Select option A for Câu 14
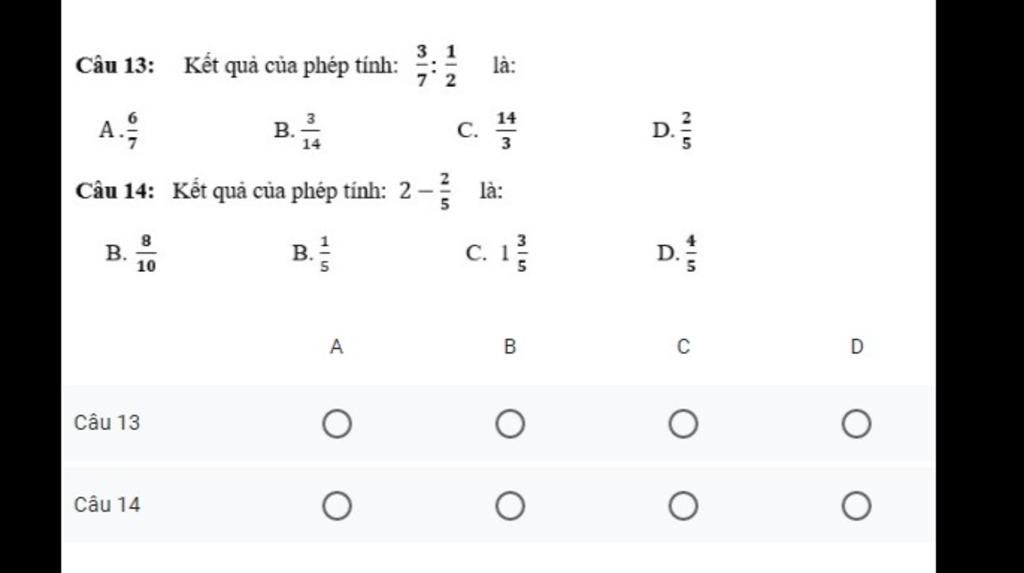This screenshot has height=573, width=1024. pos(337,506)
